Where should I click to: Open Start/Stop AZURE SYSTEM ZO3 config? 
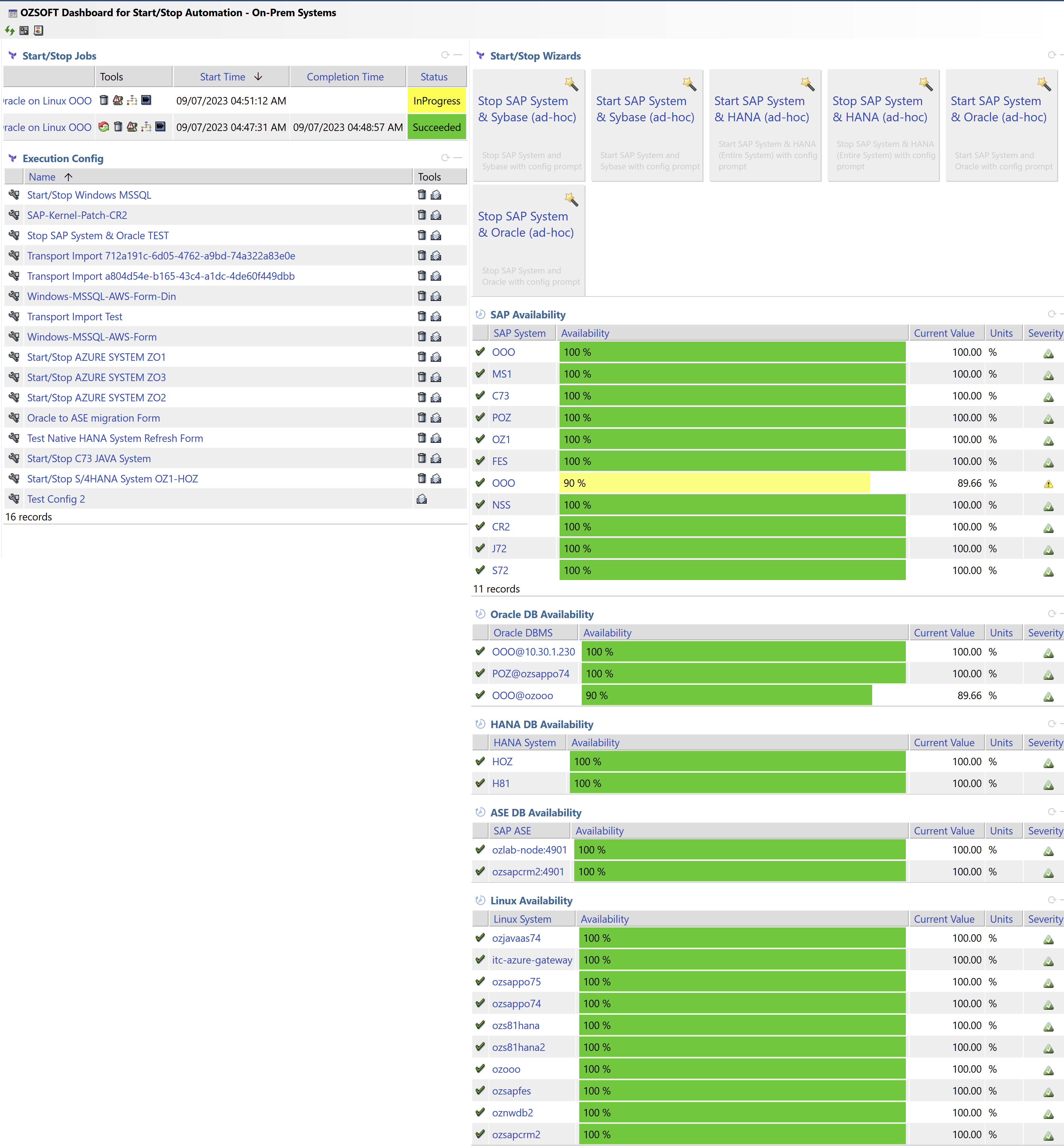pyautogui.click(x=96, y=378)
